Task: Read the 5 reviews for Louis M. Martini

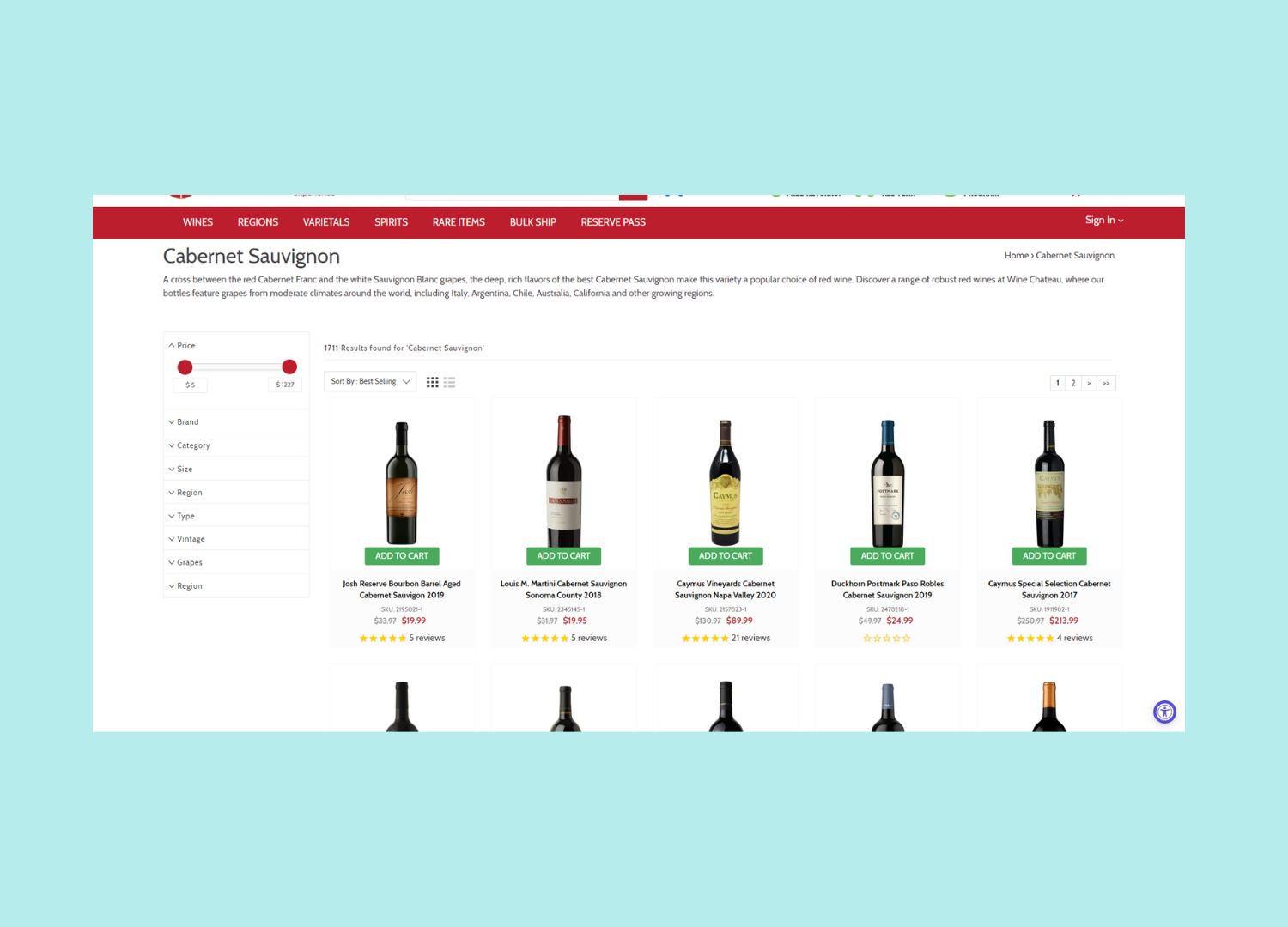Action: click(589, 639)
